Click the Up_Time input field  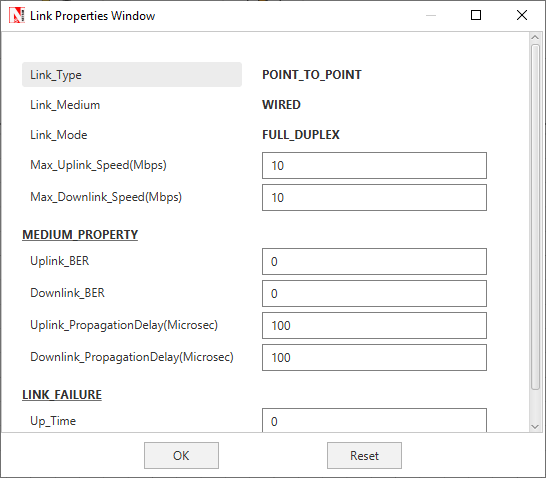pos(374,420)
